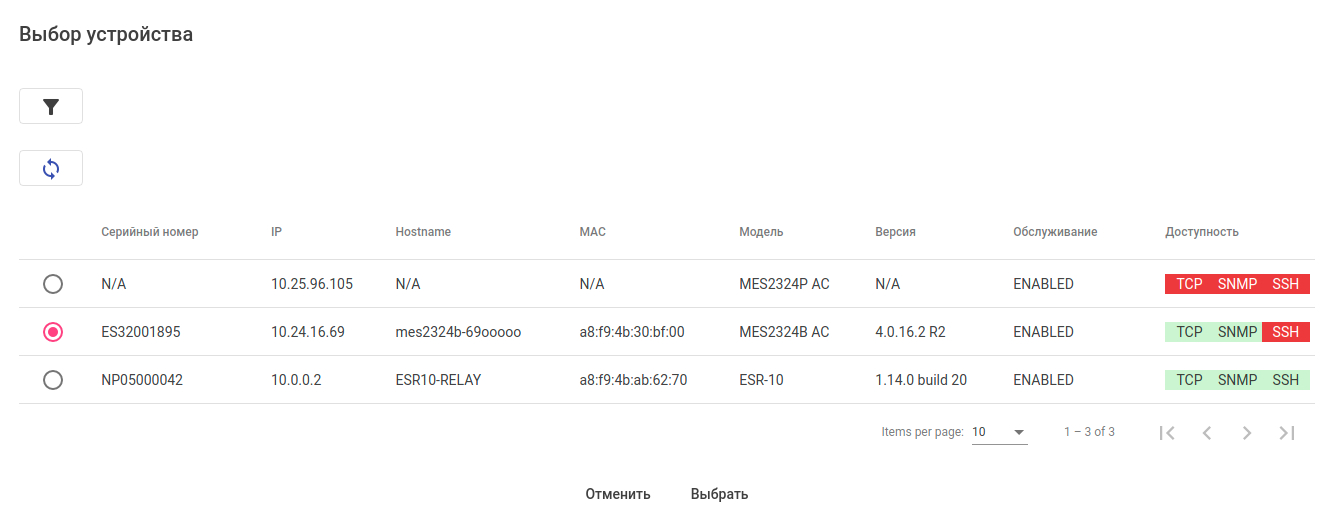
Task: Select radio button for NP05000042 device
Action: click(53, 380)
